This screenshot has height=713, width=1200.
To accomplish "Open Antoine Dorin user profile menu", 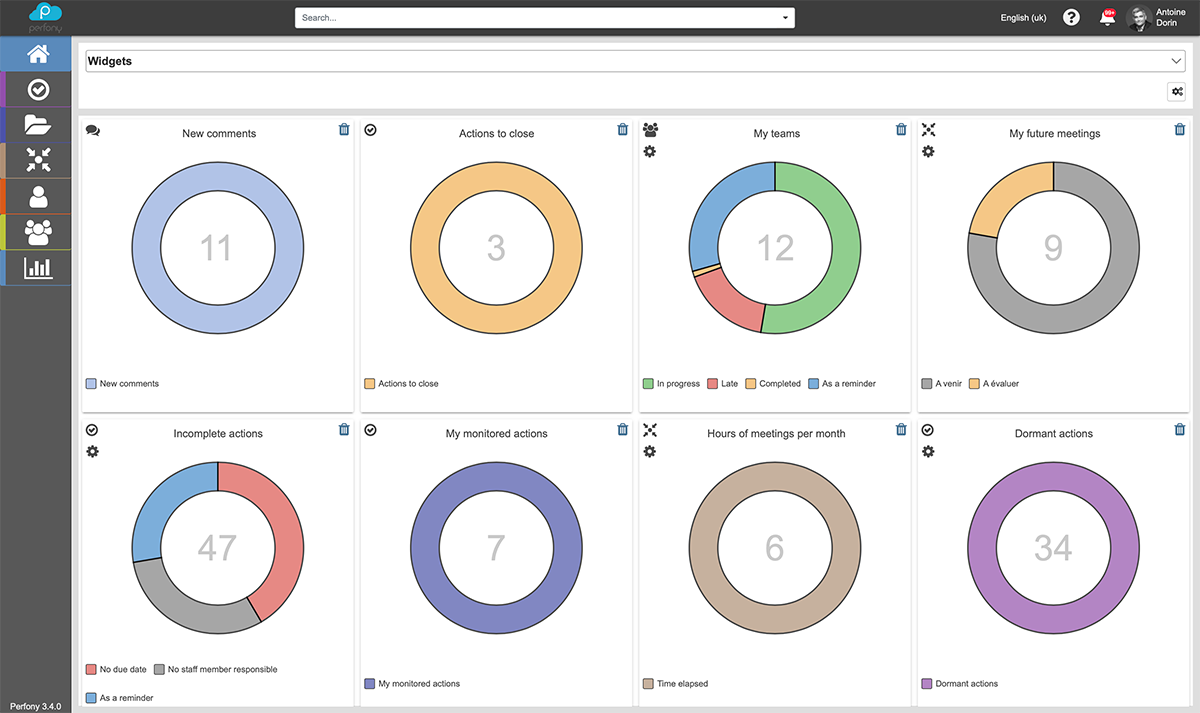I will (x=1158, y=18).
